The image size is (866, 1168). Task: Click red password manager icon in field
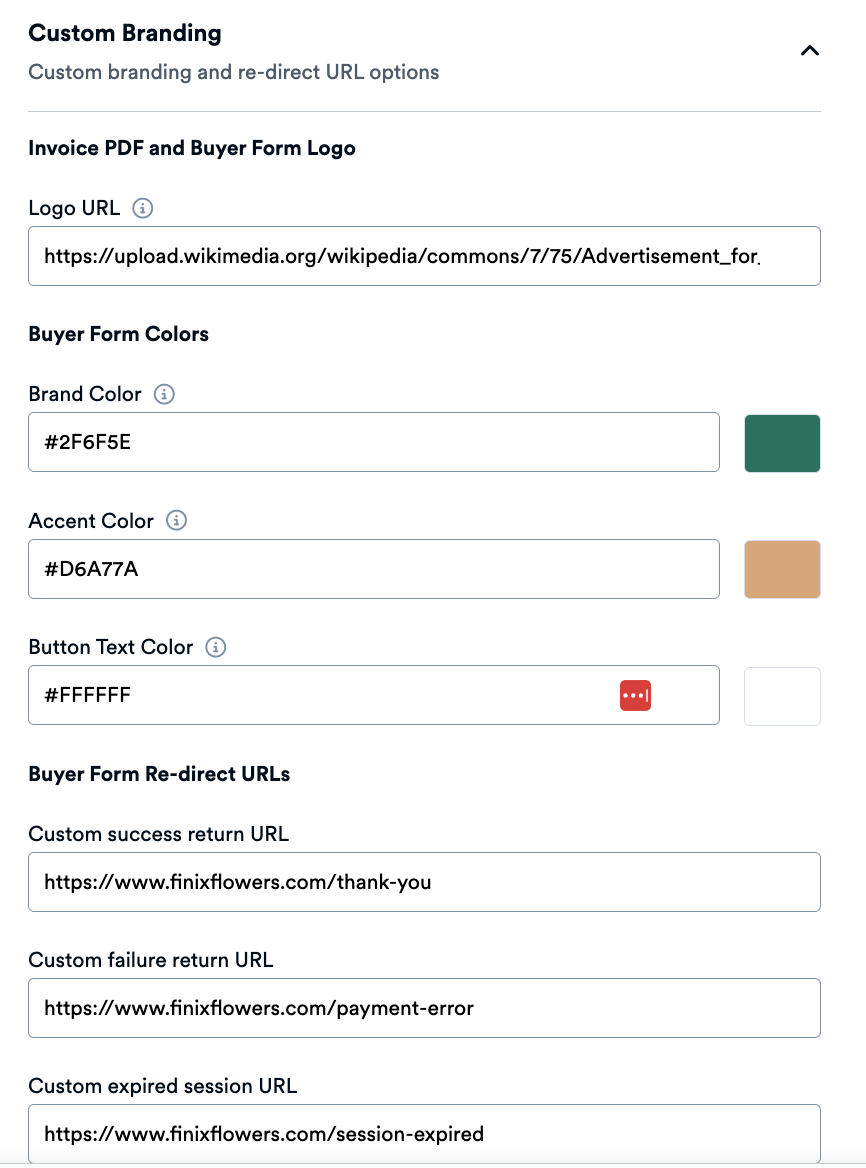636,695
